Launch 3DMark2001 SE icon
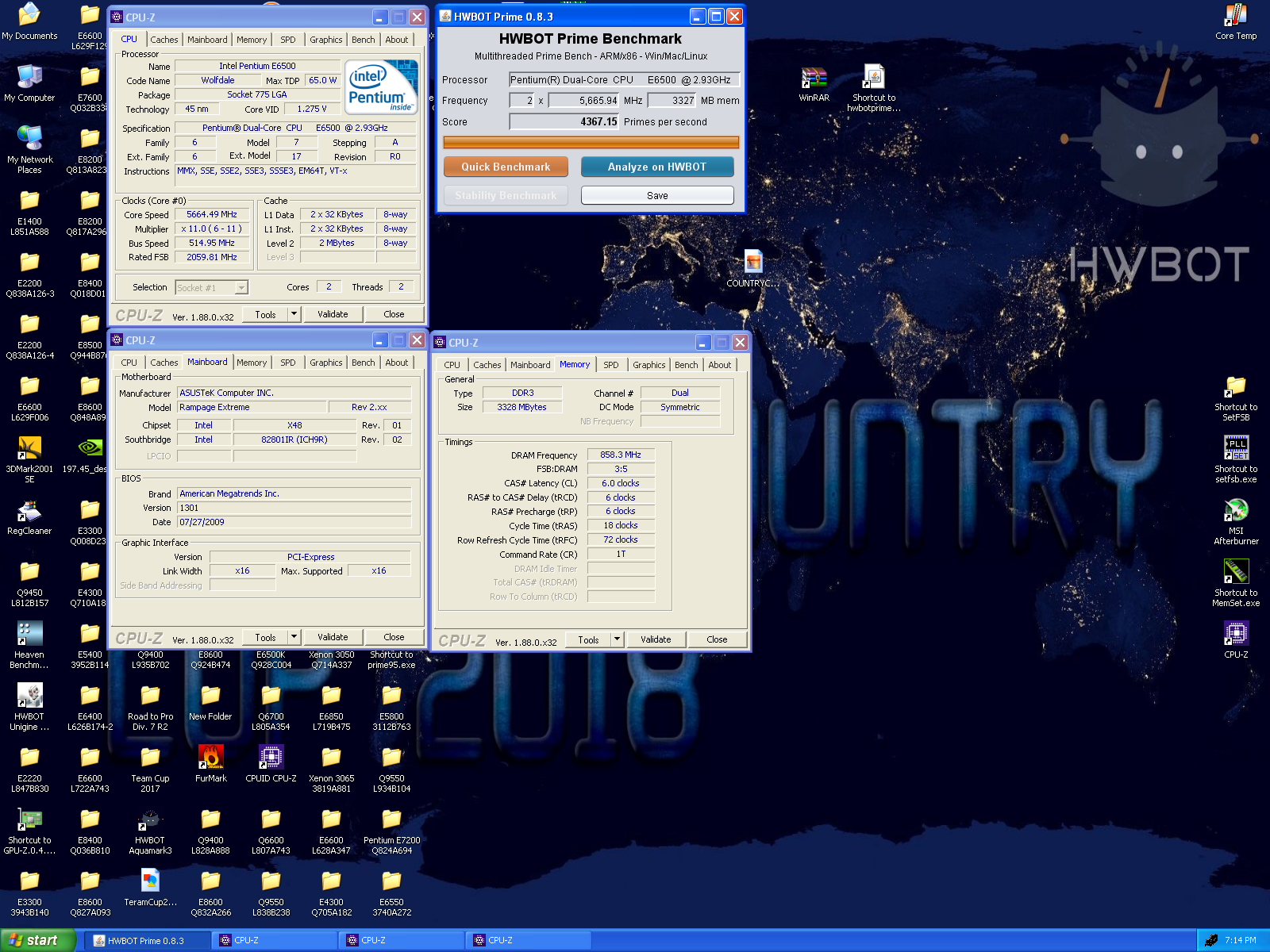This screenshot has width=1270, height=952. (x=29, y=459)
